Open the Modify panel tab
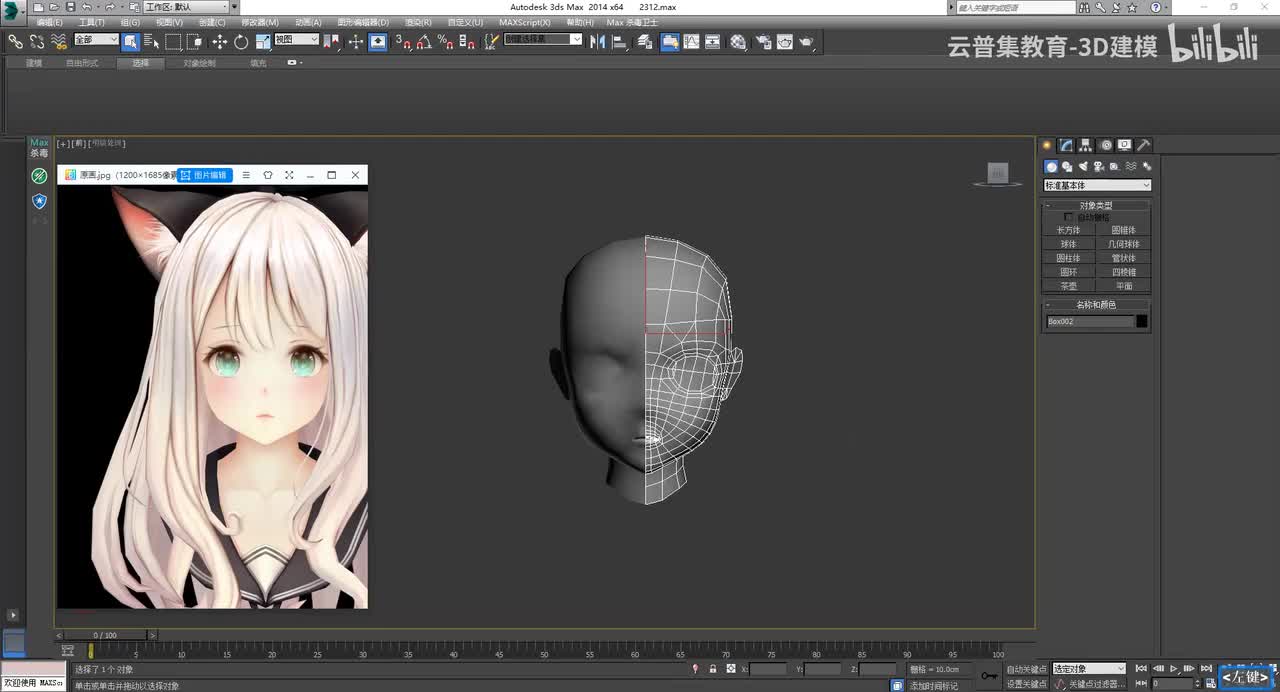The width and height of the screenshot is (1280, 692). point(1067,145)
